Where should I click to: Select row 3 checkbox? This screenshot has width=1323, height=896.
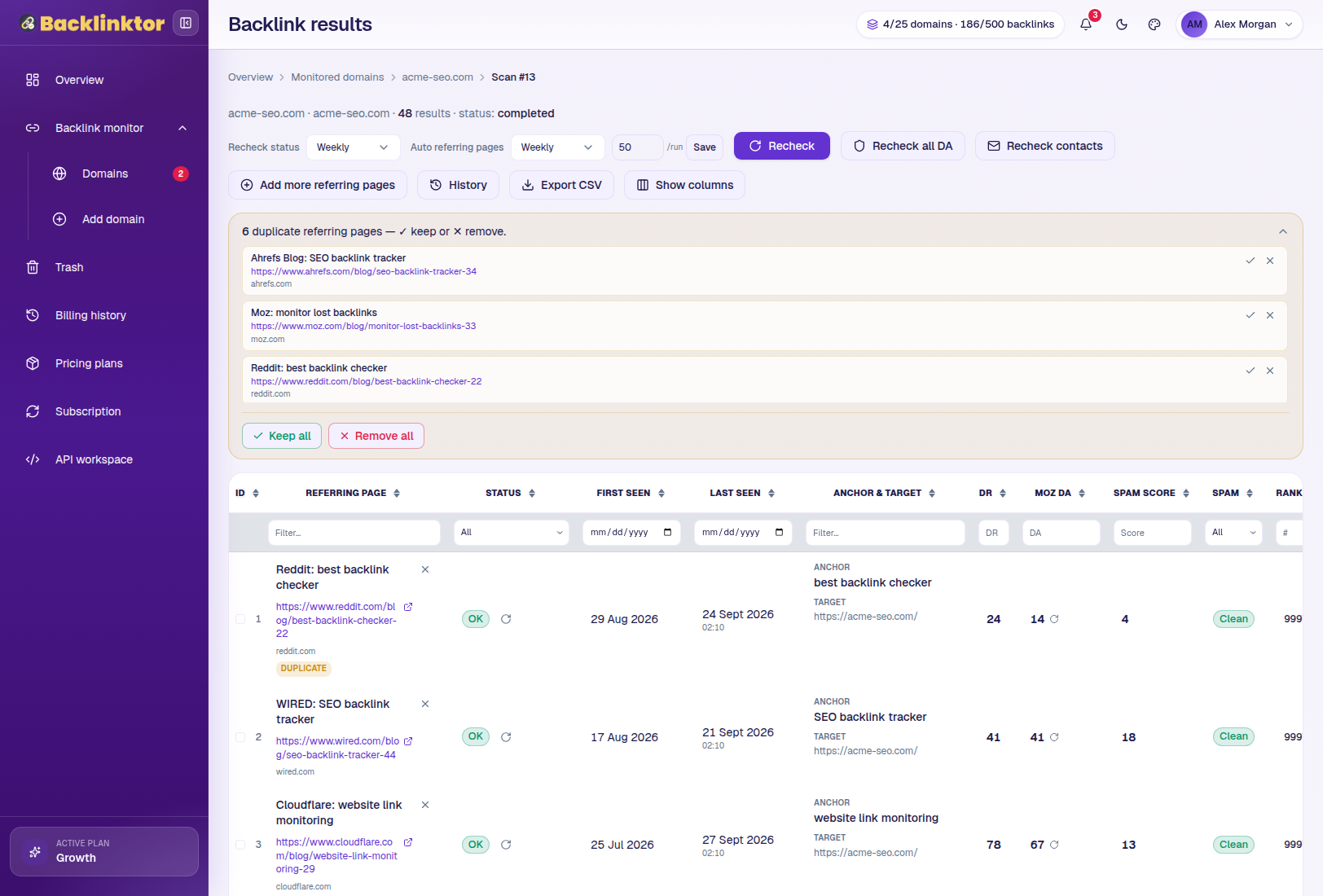[x=240, y=845]
